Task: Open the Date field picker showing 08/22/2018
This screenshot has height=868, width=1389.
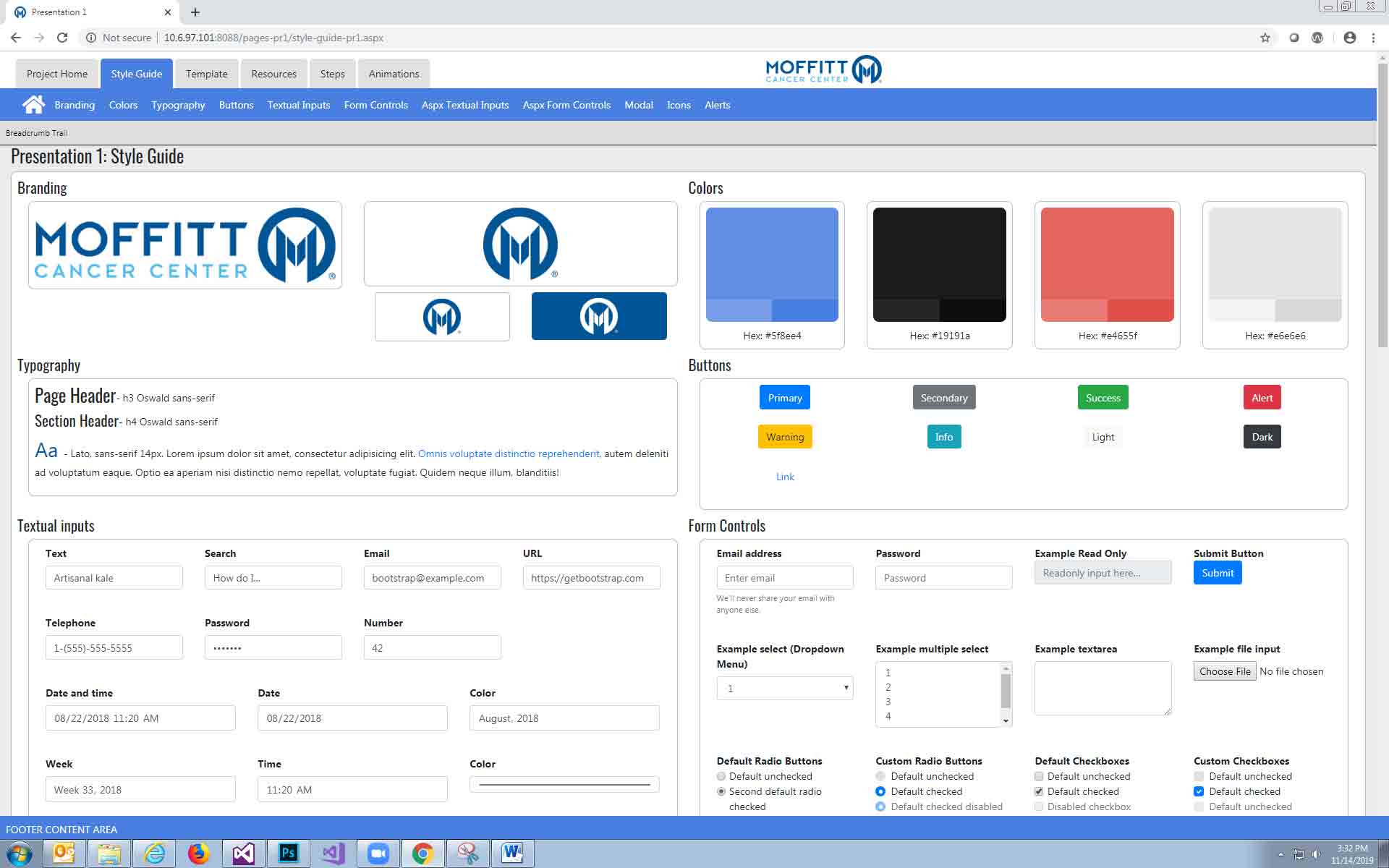Action: pyautogui.click(x=352, y=718)
